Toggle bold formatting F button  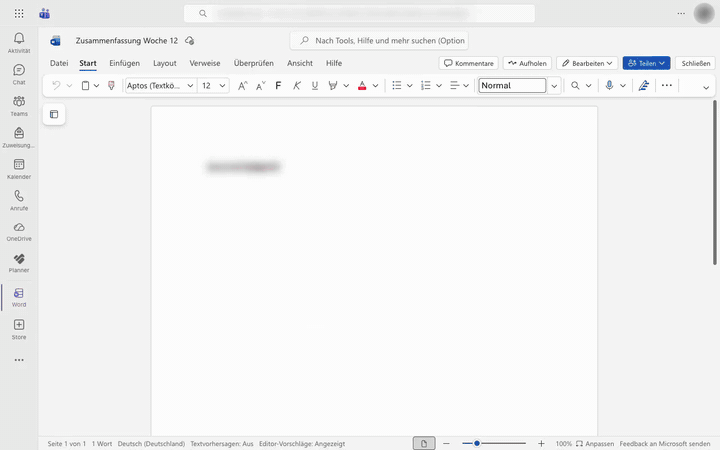coord(278,85)
